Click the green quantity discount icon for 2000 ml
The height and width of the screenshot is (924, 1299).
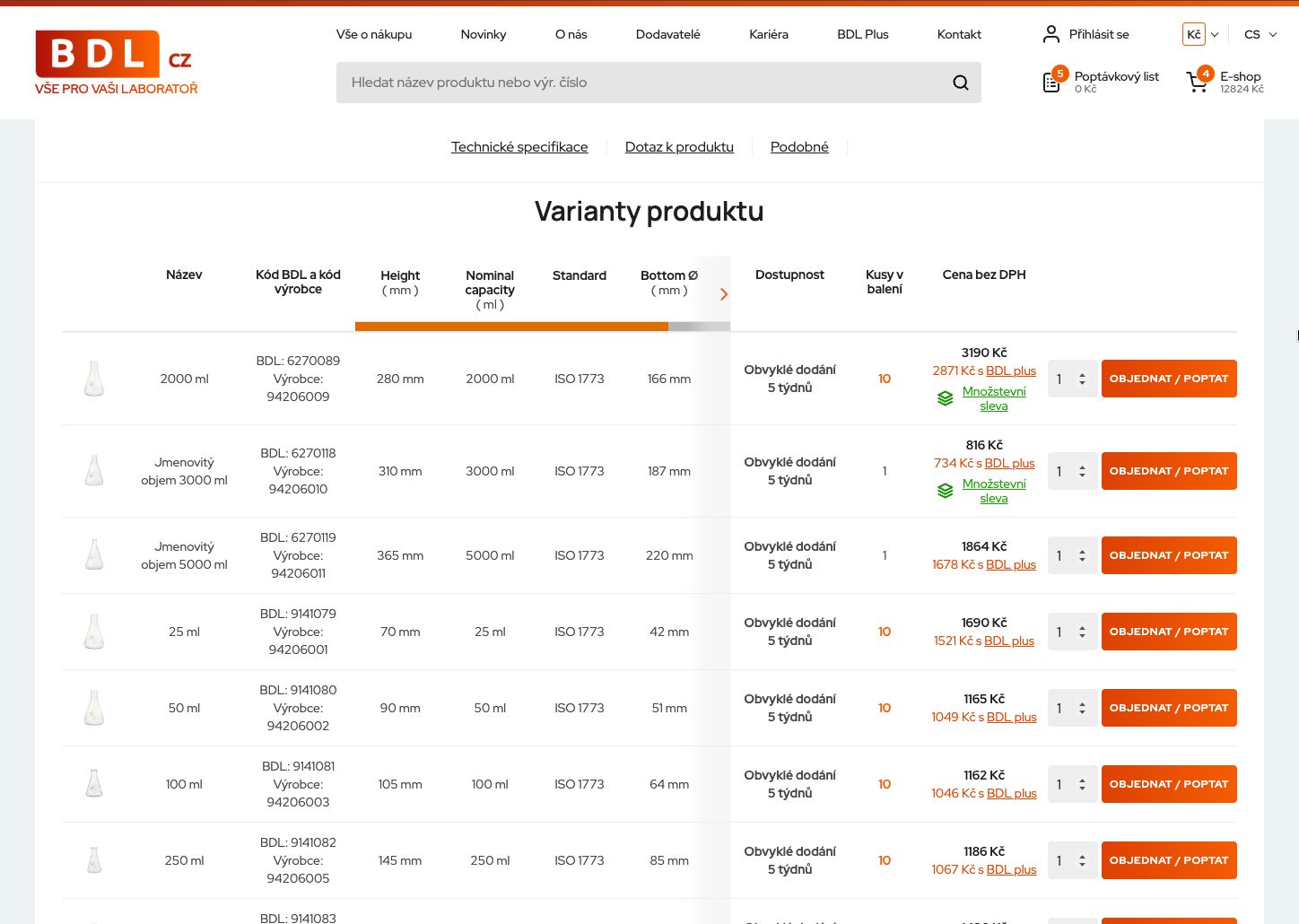click(945, 398)
